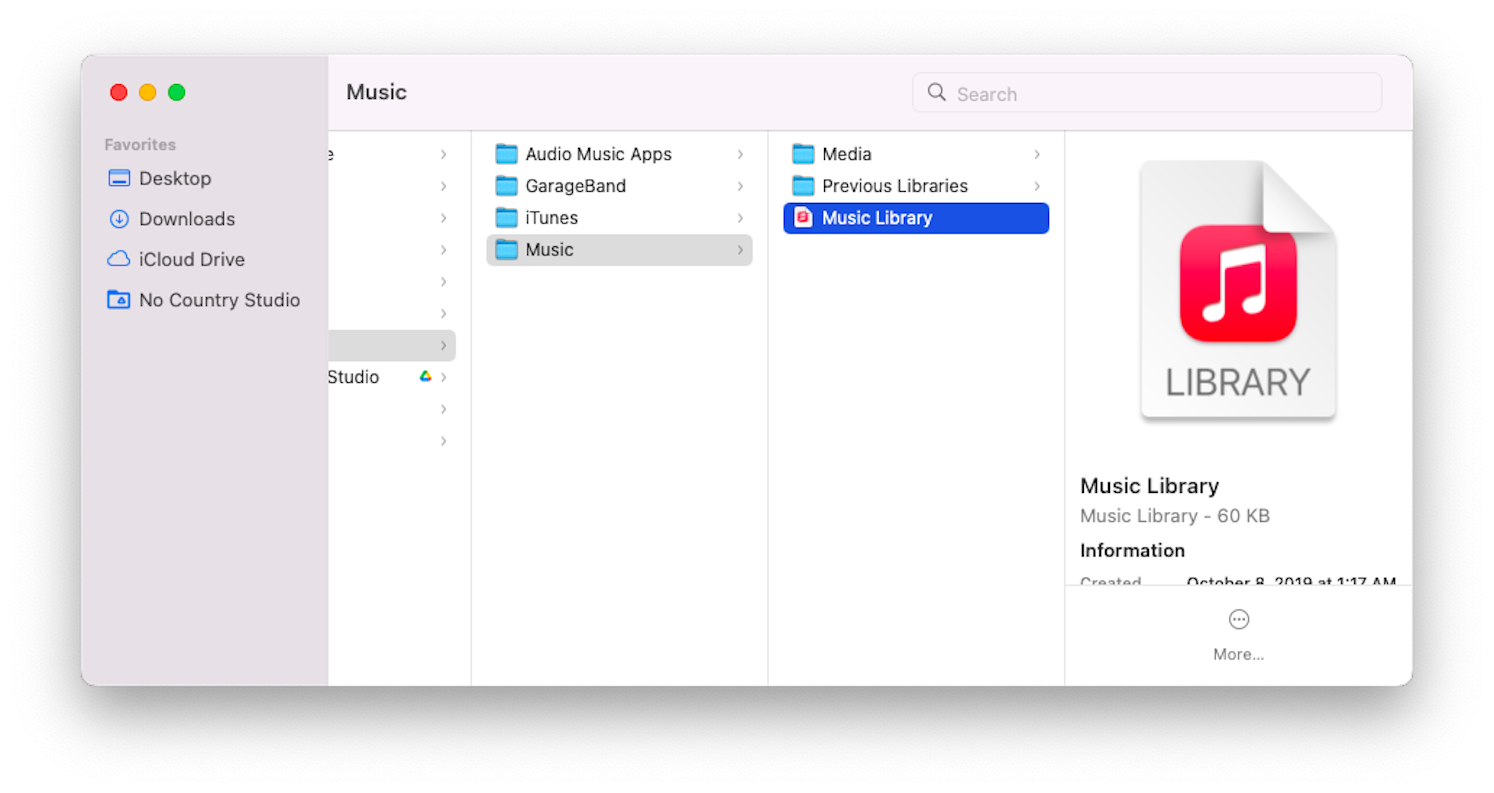The image size is (1494, 793).
Task: Open the iTunes folder
Action: point(551,217)
